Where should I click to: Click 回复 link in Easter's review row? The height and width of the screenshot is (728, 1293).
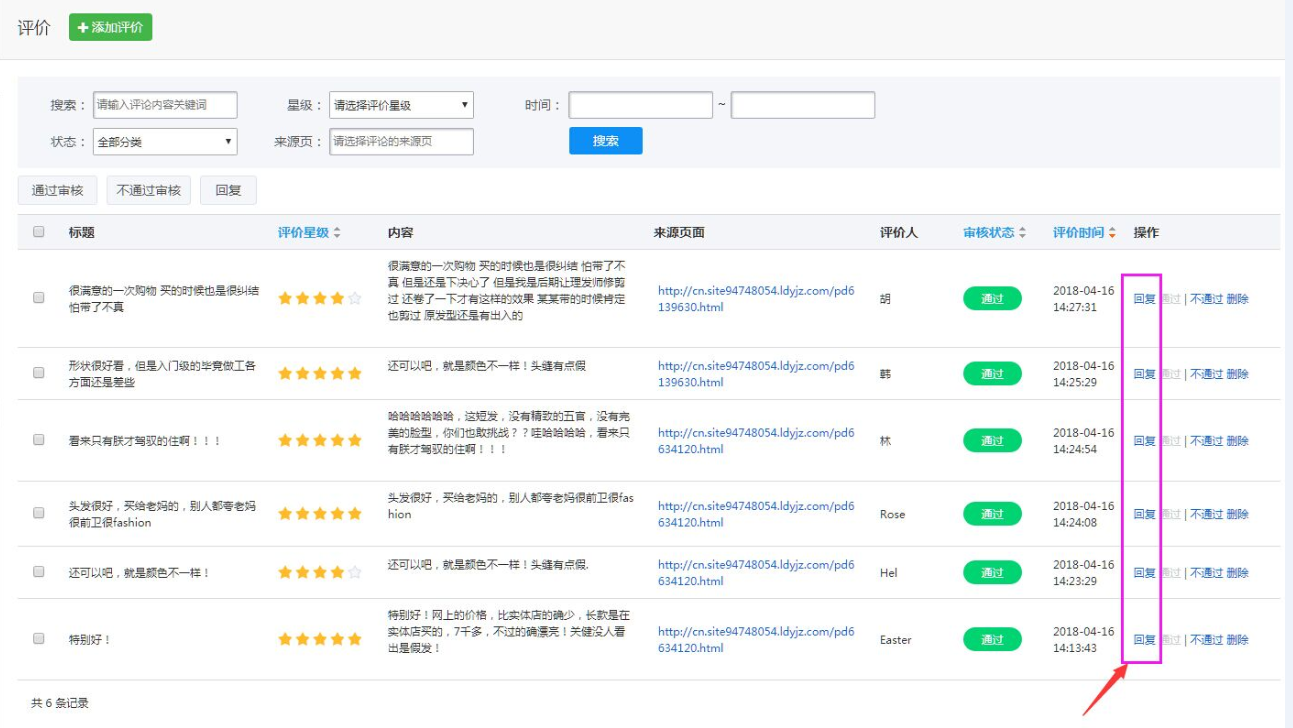1144,640
